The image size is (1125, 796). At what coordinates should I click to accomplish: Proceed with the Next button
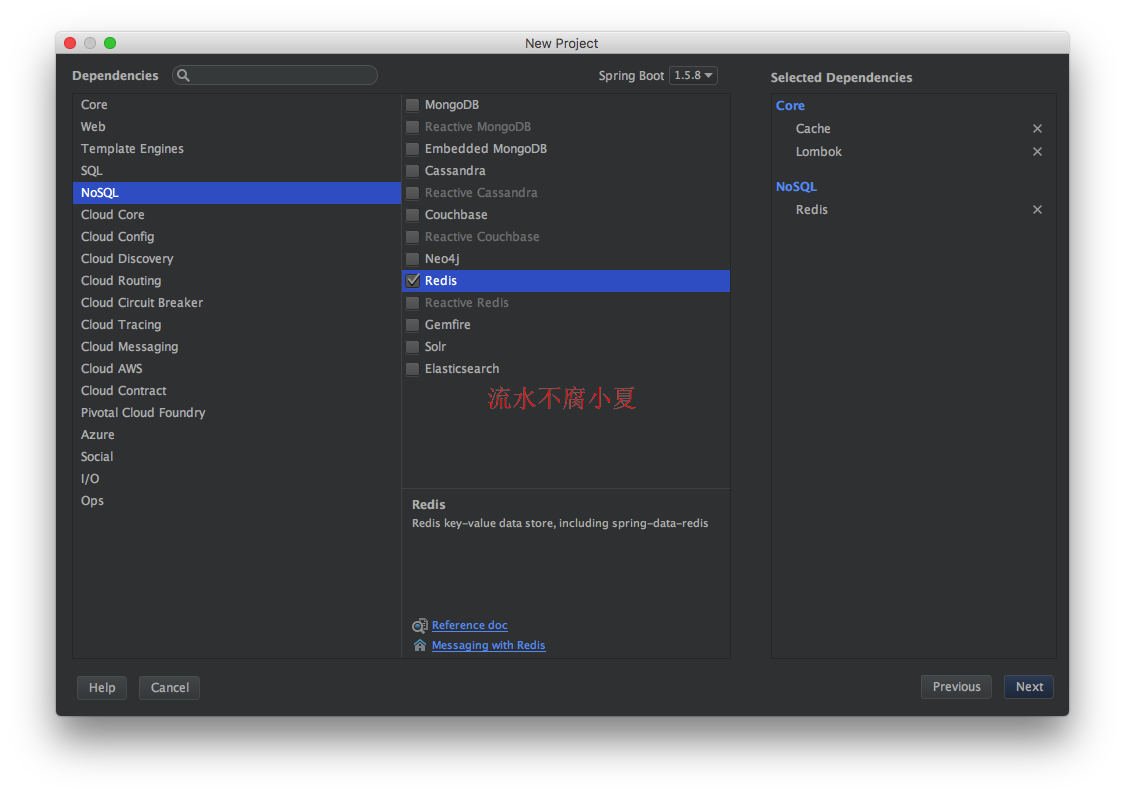click(1029, 687)
